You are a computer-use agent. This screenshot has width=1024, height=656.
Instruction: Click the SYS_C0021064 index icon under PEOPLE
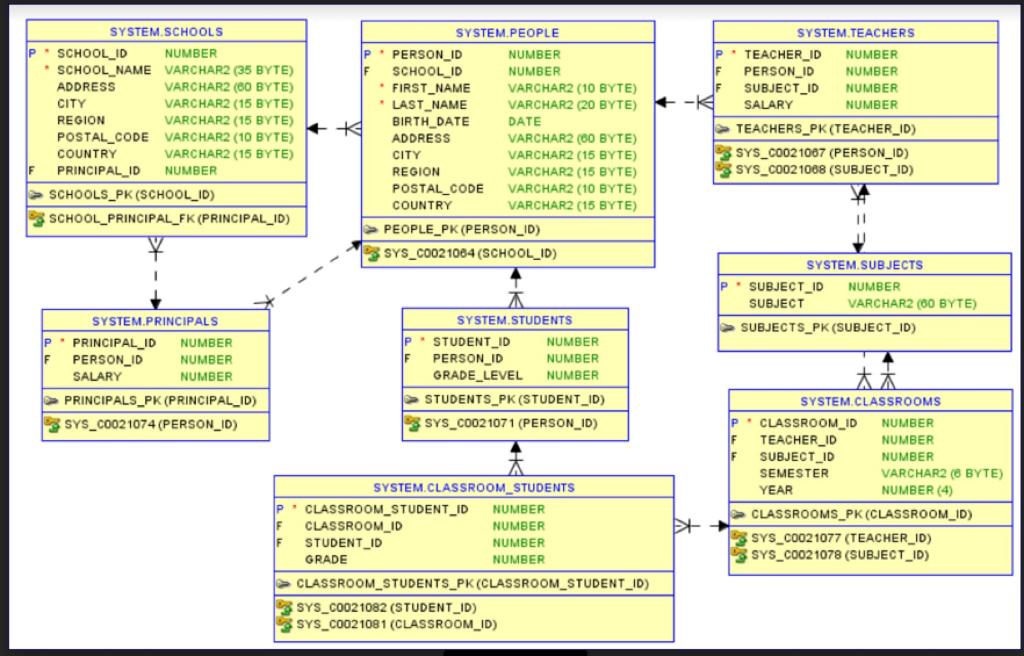371,254
